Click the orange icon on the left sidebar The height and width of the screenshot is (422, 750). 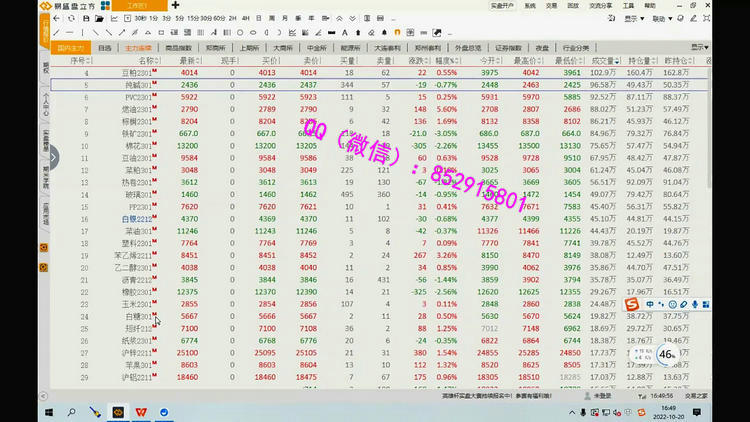point(45,246)
